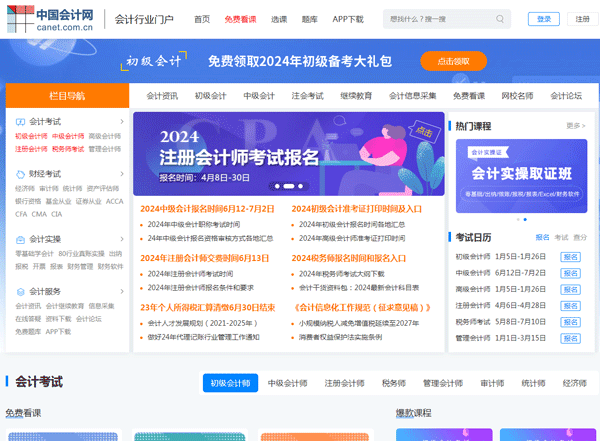Open 题库 in top navigation
This screenshot has width=600, height=441.
[x=310, y=19]
